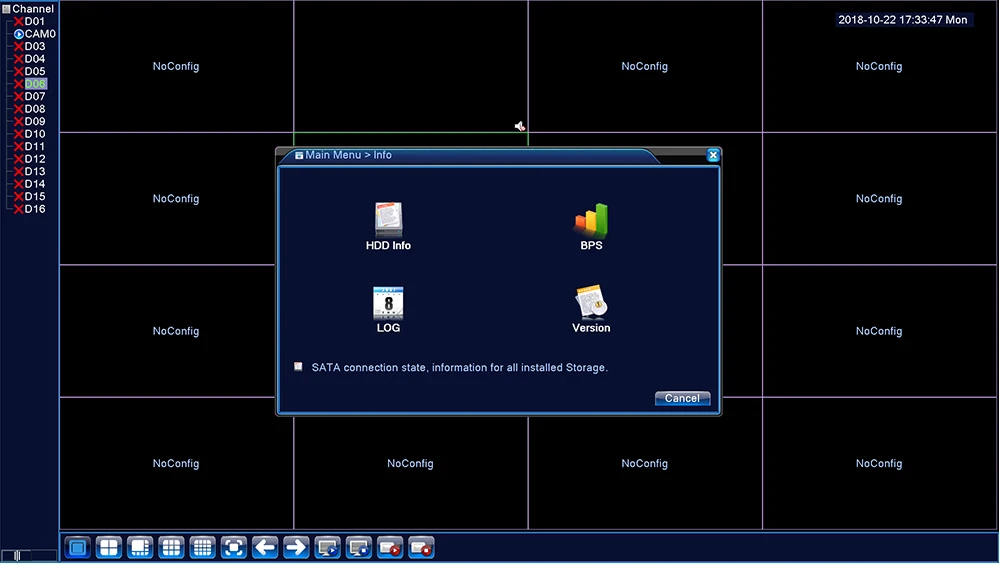Click the stop recording icon
The width and height of the screenshot is (1000, 574).
422,547
